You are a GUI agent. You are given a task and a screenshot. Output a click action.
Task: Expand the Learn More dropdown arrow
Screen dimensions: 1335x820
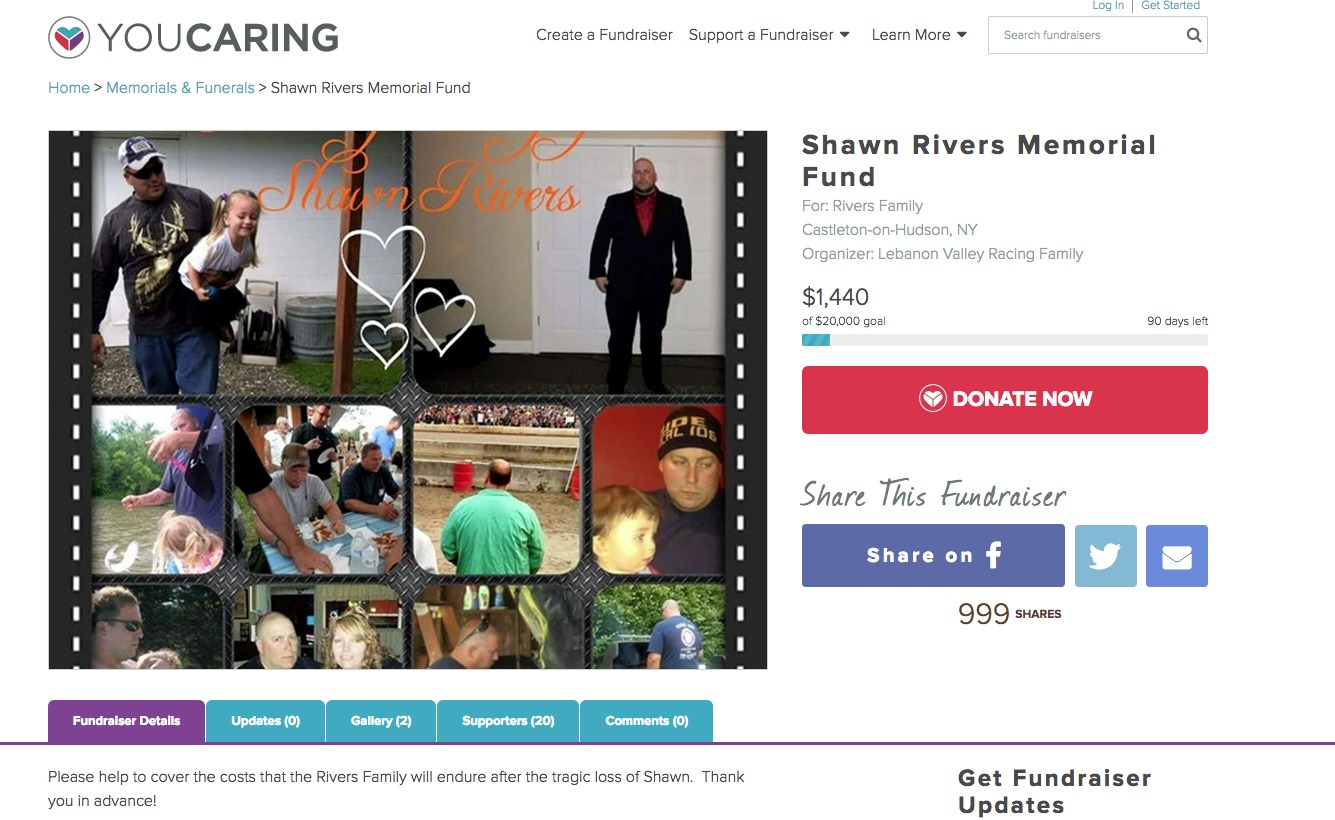pos(962,35)
